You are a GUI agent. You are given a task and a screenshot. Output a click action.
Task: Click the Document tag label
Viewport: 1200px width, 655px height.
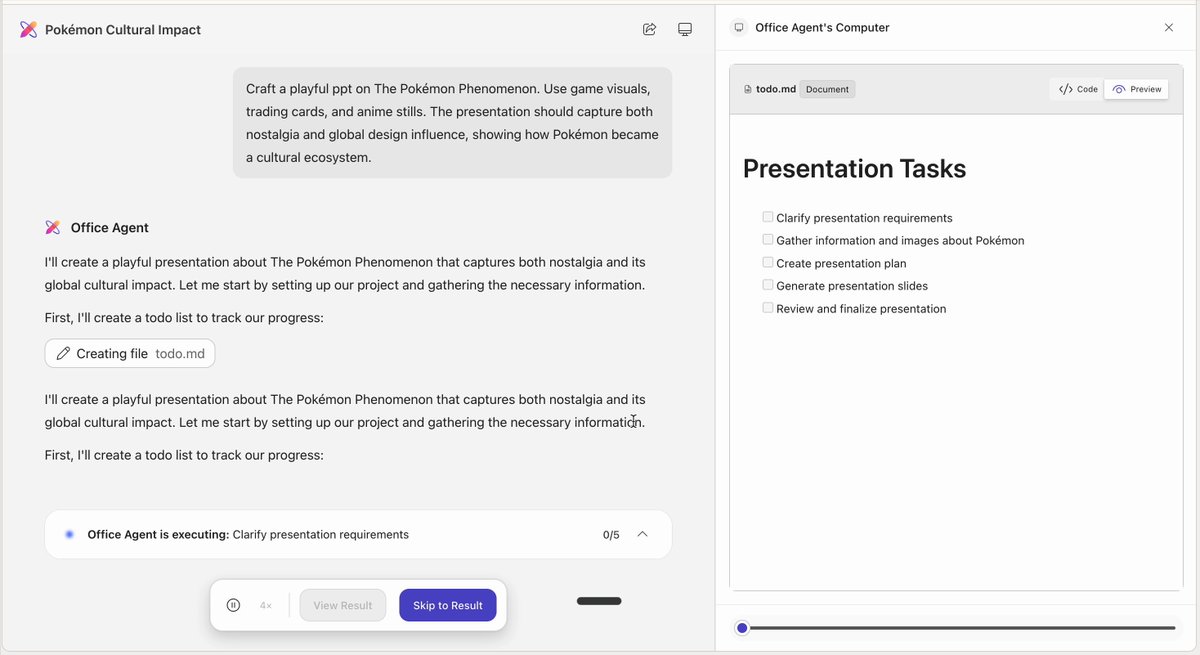pos(827,89)
